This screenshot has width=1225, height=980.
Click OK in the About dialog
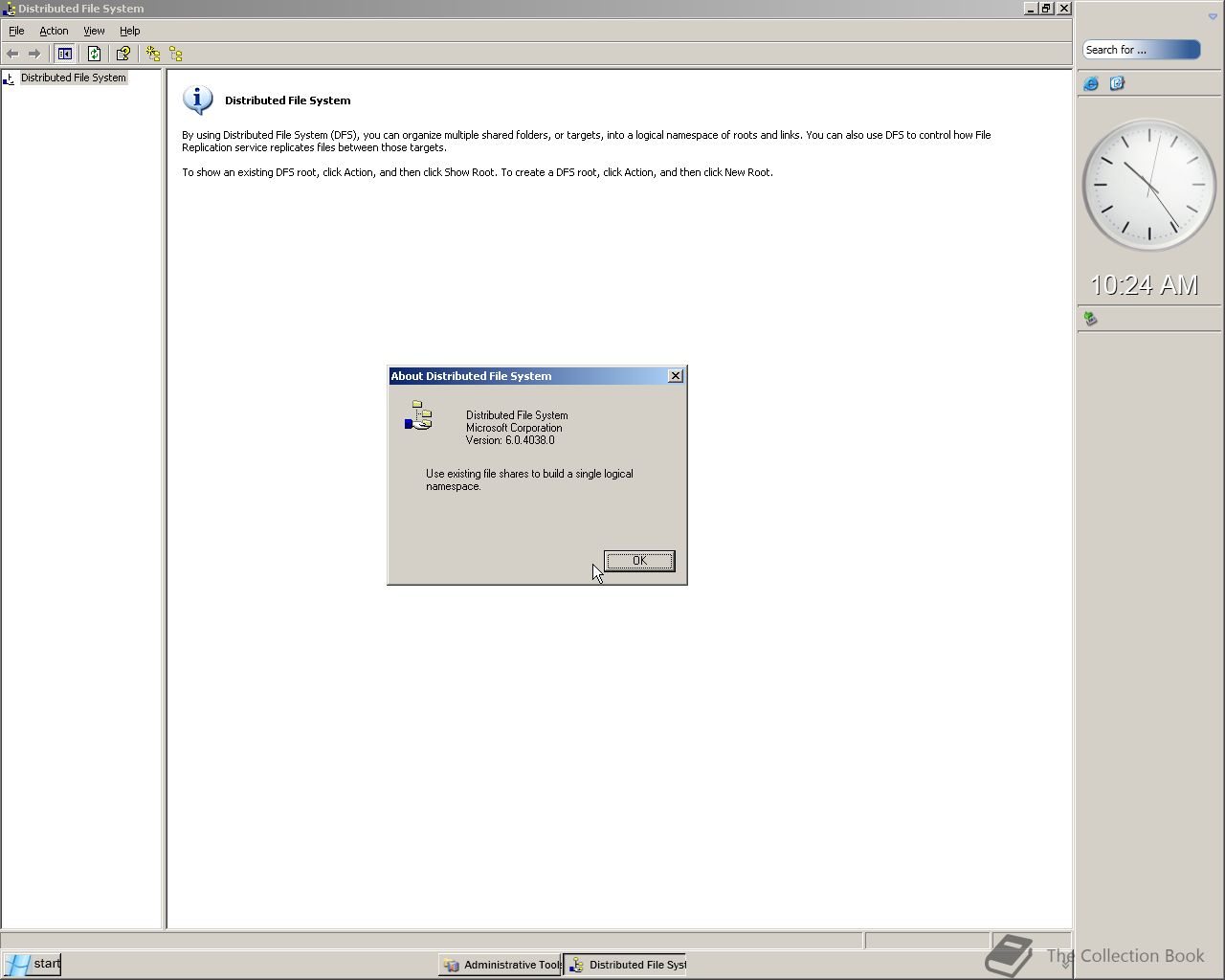[x=639, y=561]
